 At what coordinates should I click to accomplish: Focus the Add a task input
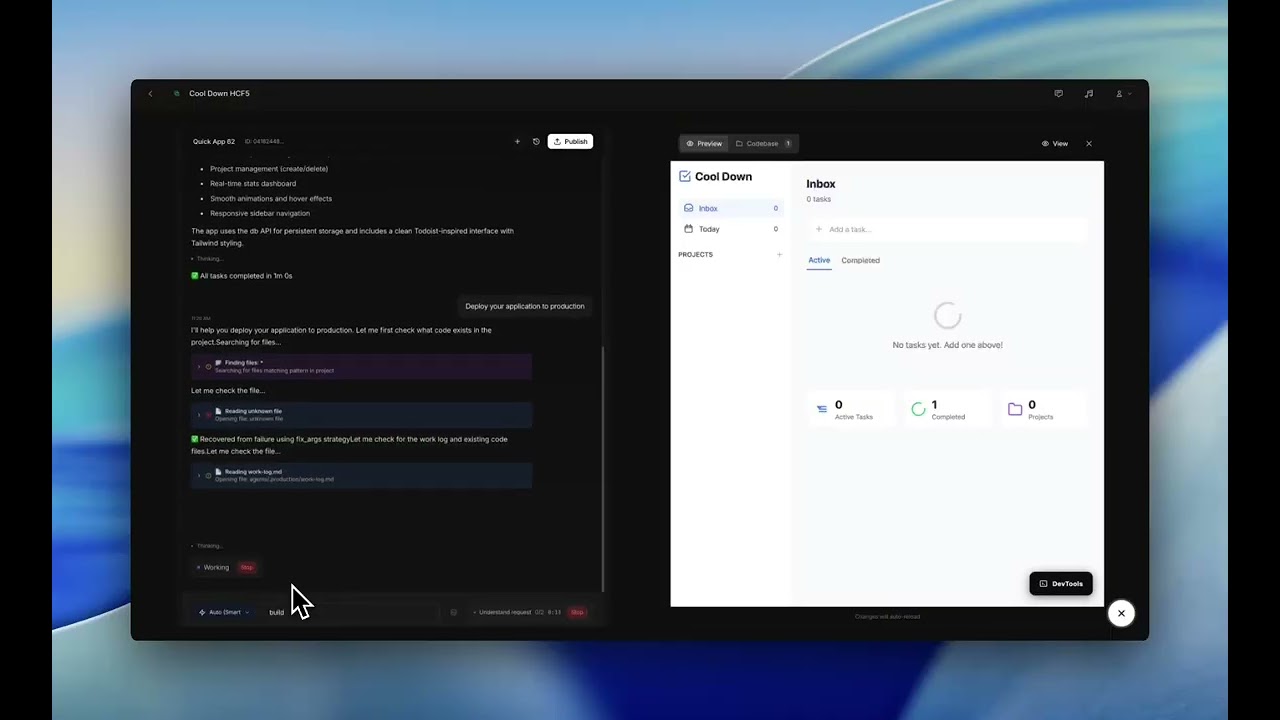click(947, 229)
